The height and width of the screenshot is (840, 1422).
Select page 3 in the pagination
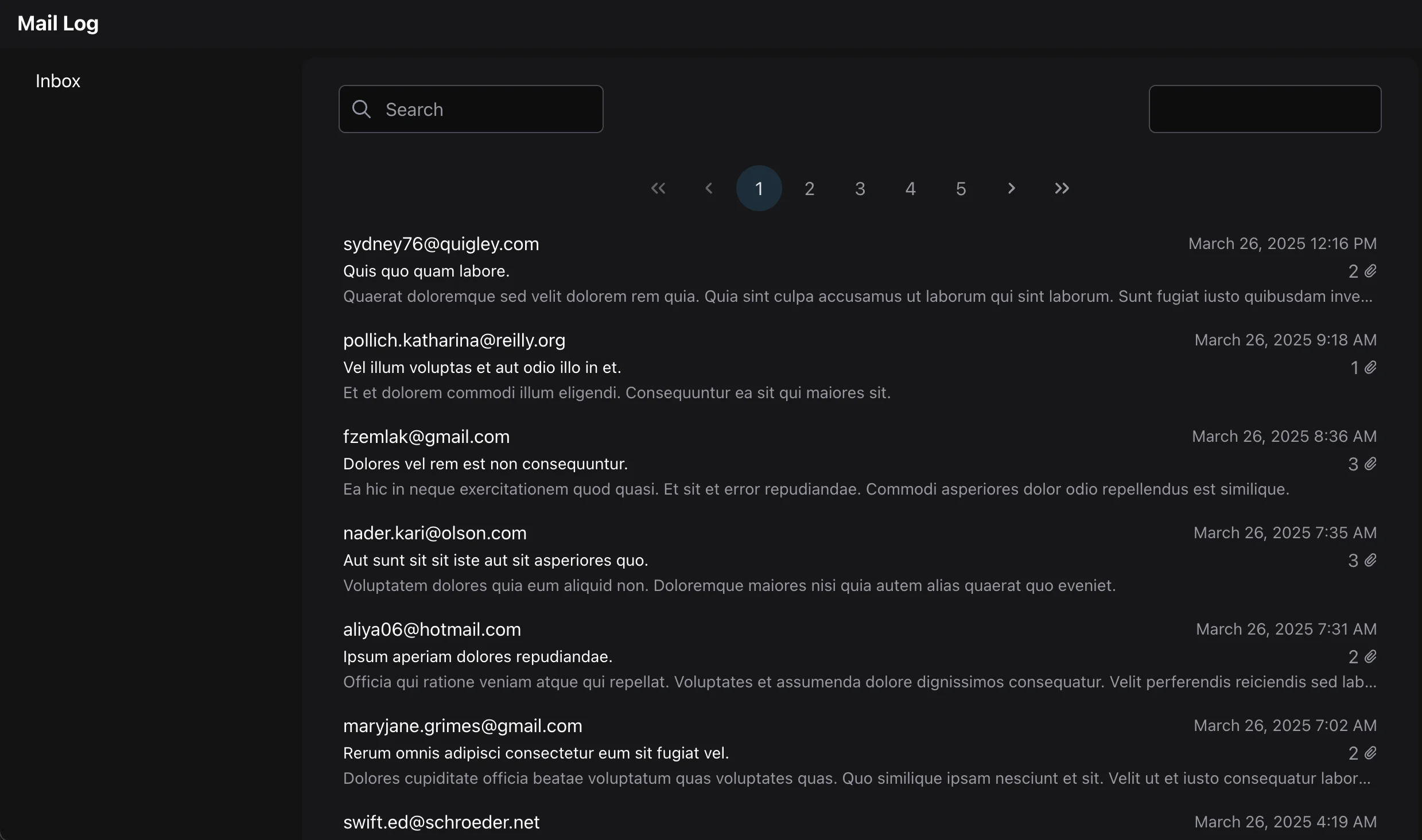[x=860, y=188]
